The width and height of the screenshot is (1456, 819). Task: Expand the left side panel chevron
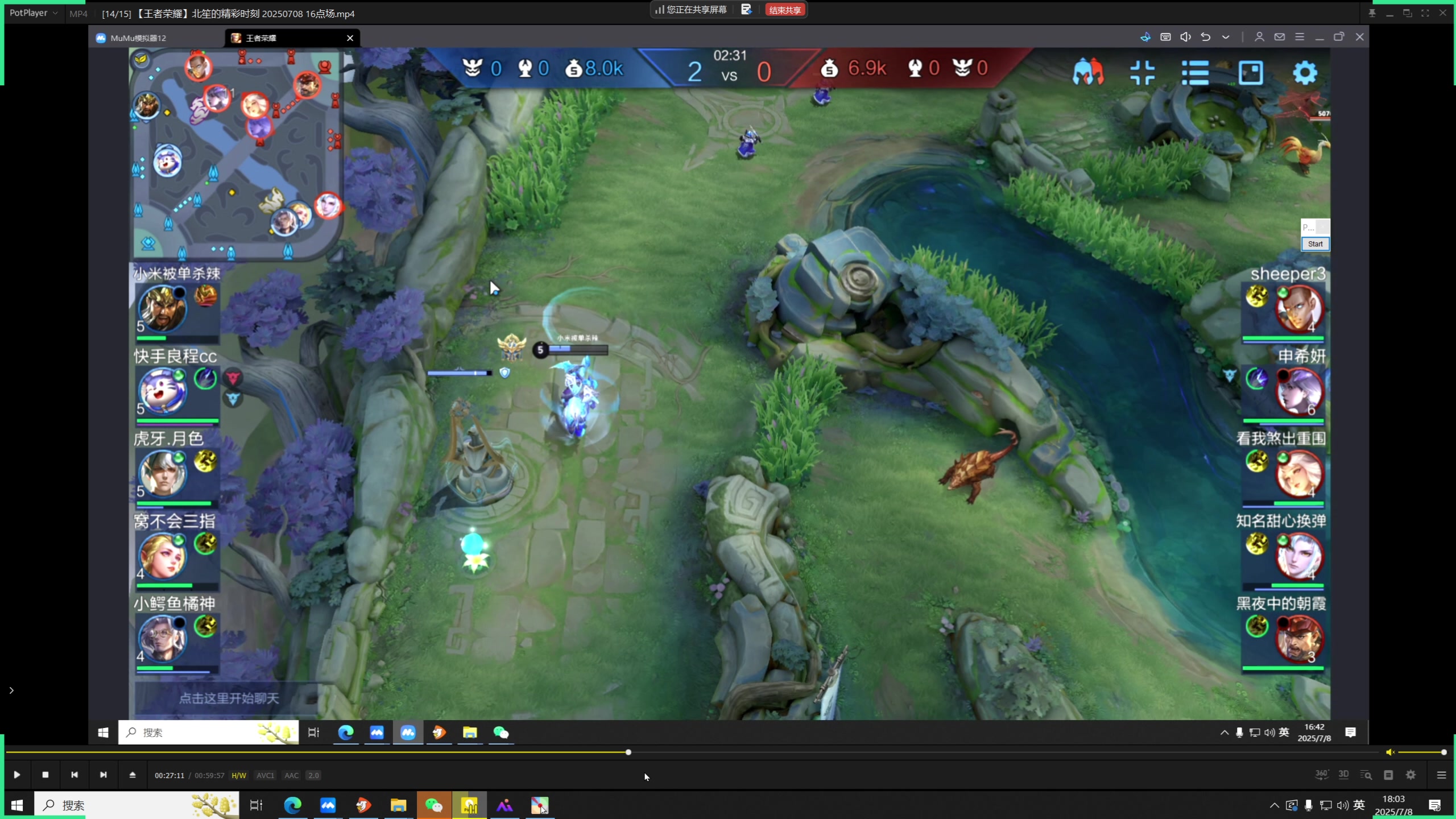click(11, 690)
